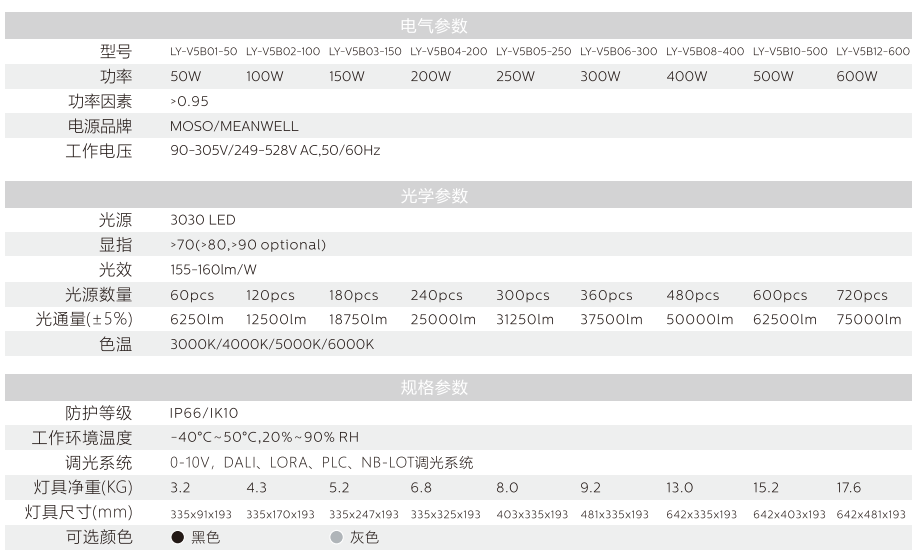
Task: Click the gray color swatch dot
Action: (336, 538)
